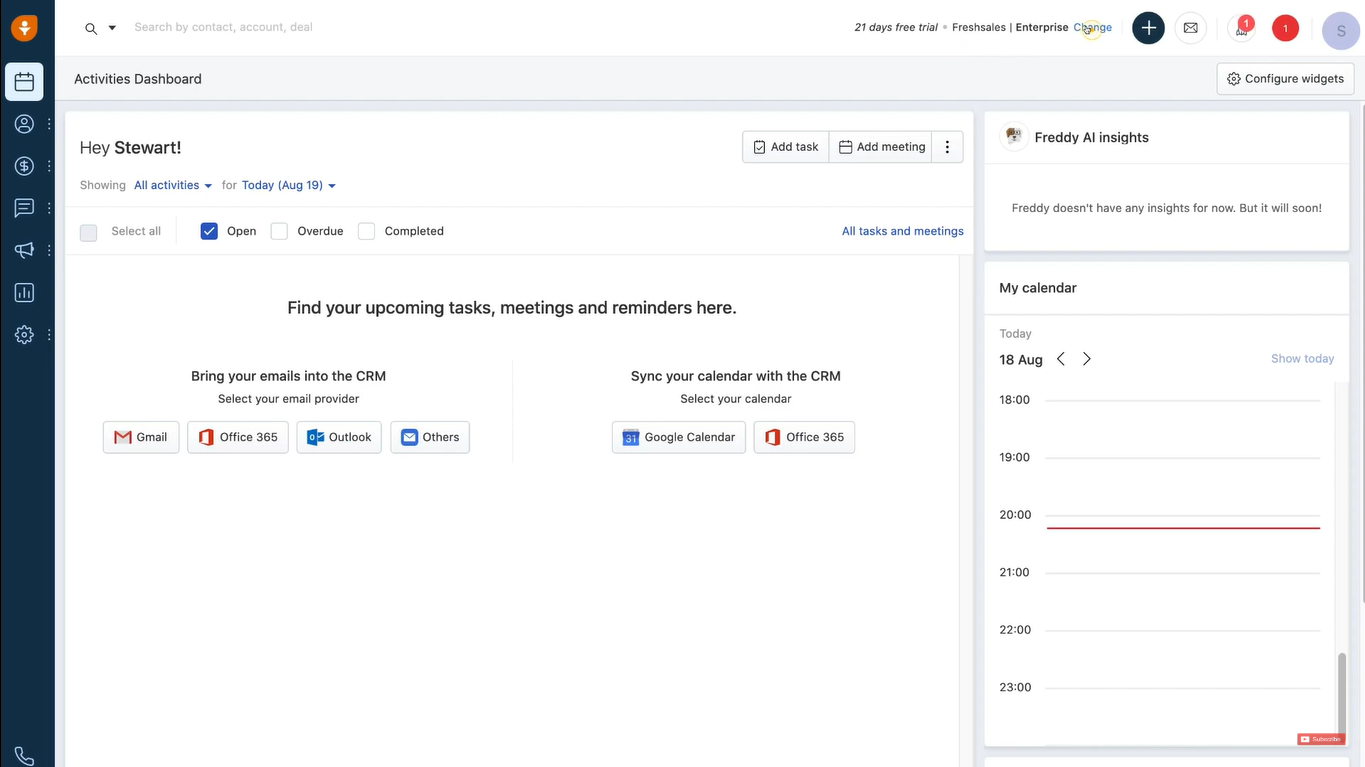Open the Conversations chat icon in sidebar

(24, 208)
